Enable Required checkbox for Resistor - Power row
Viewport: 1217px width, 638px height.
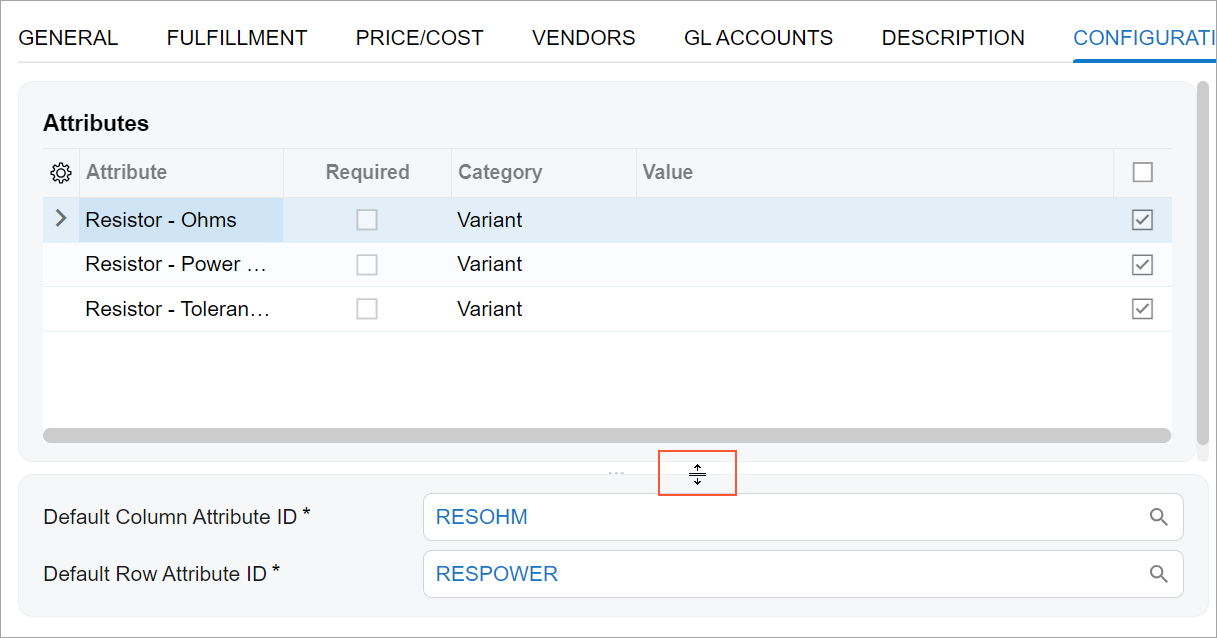coord(367,265)
